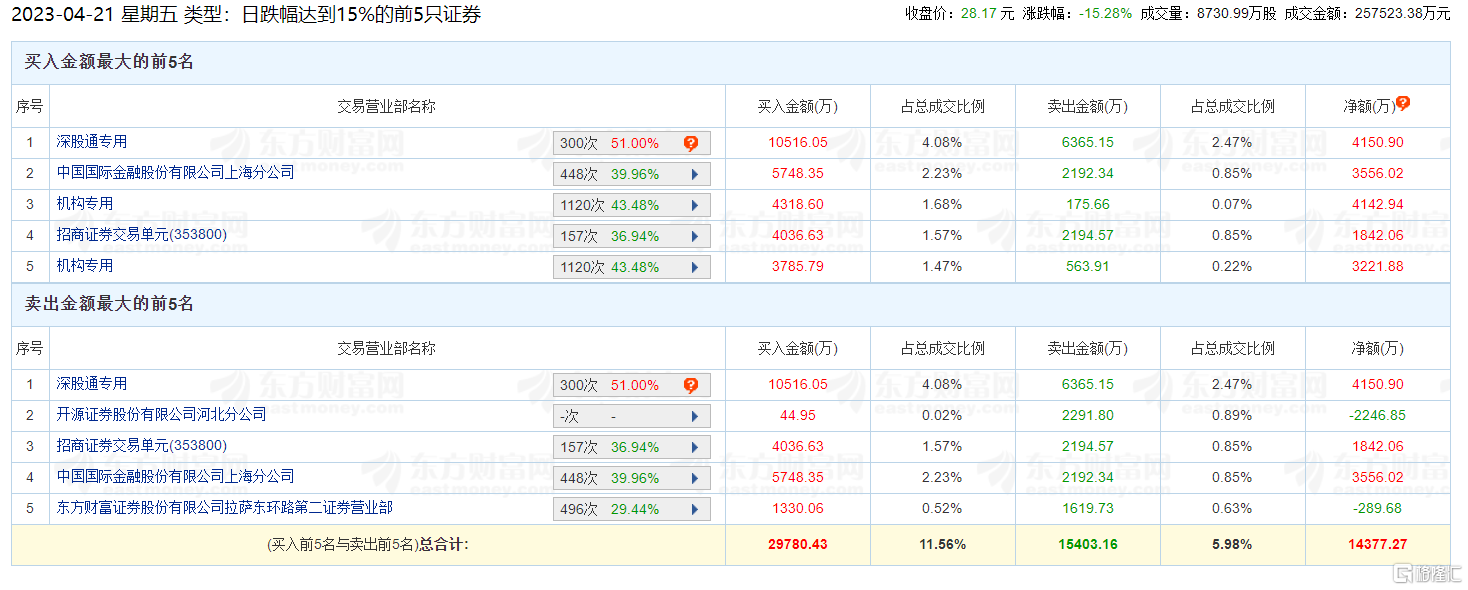The image size is (1468, 590).
Task: Click buy amount cell 1330.06
Action: [798, 508]
